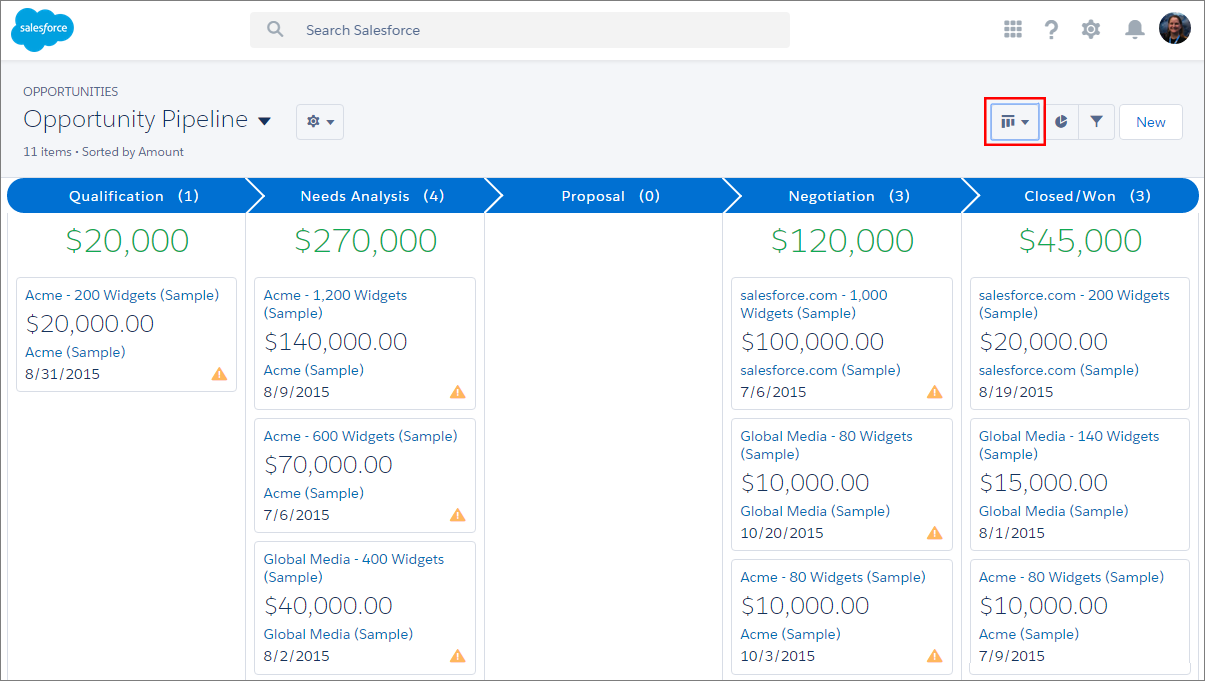Open the Kanban display-as dropdown
The image size is (1205, 681).
pos(1015,122)
